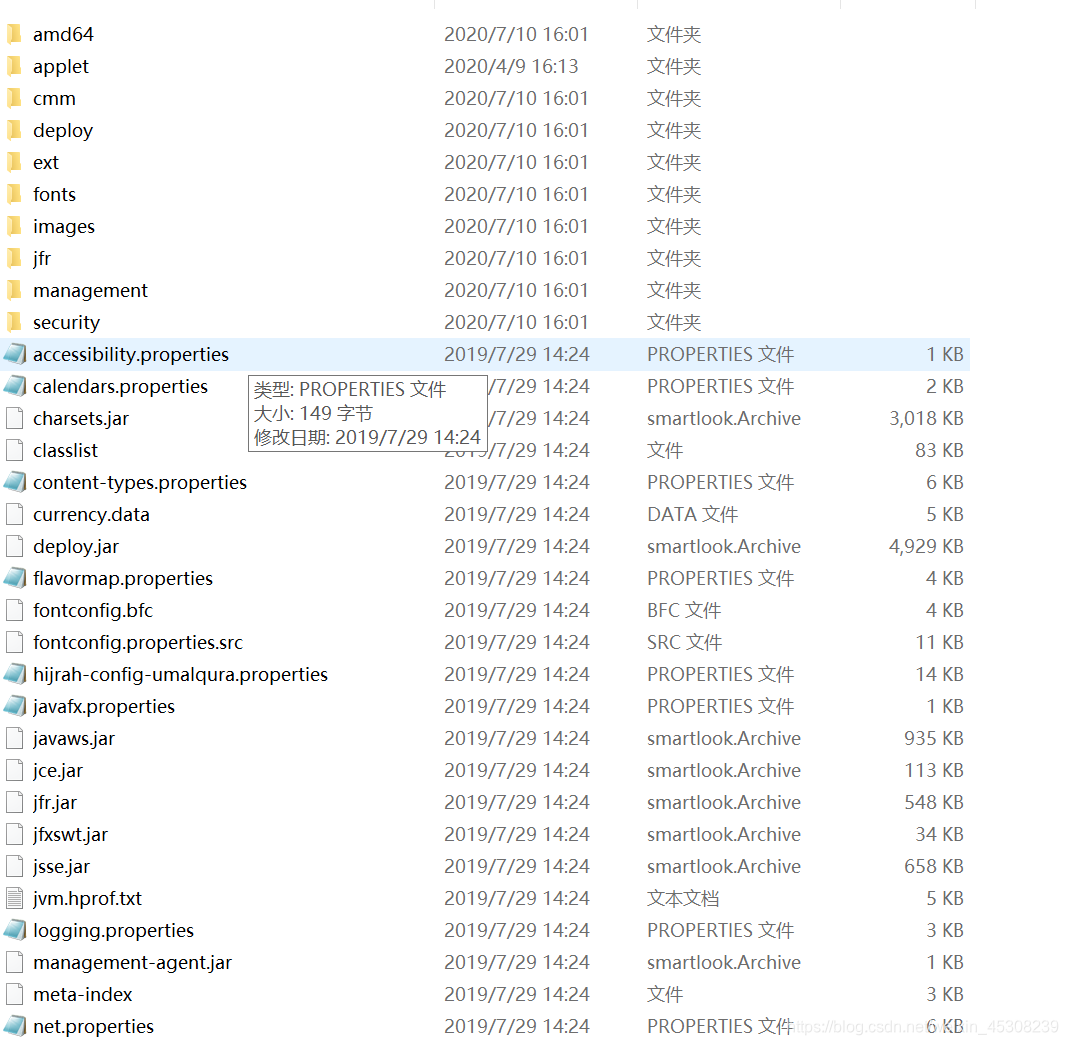1068x1045 pixels.
Task: Select file name classlist
Action: click(65, 450)
